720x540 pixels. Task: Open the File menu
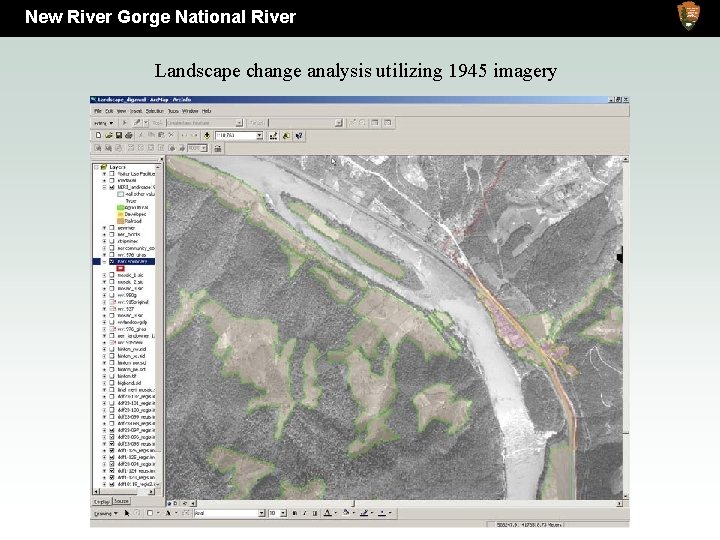coord(97,111)
